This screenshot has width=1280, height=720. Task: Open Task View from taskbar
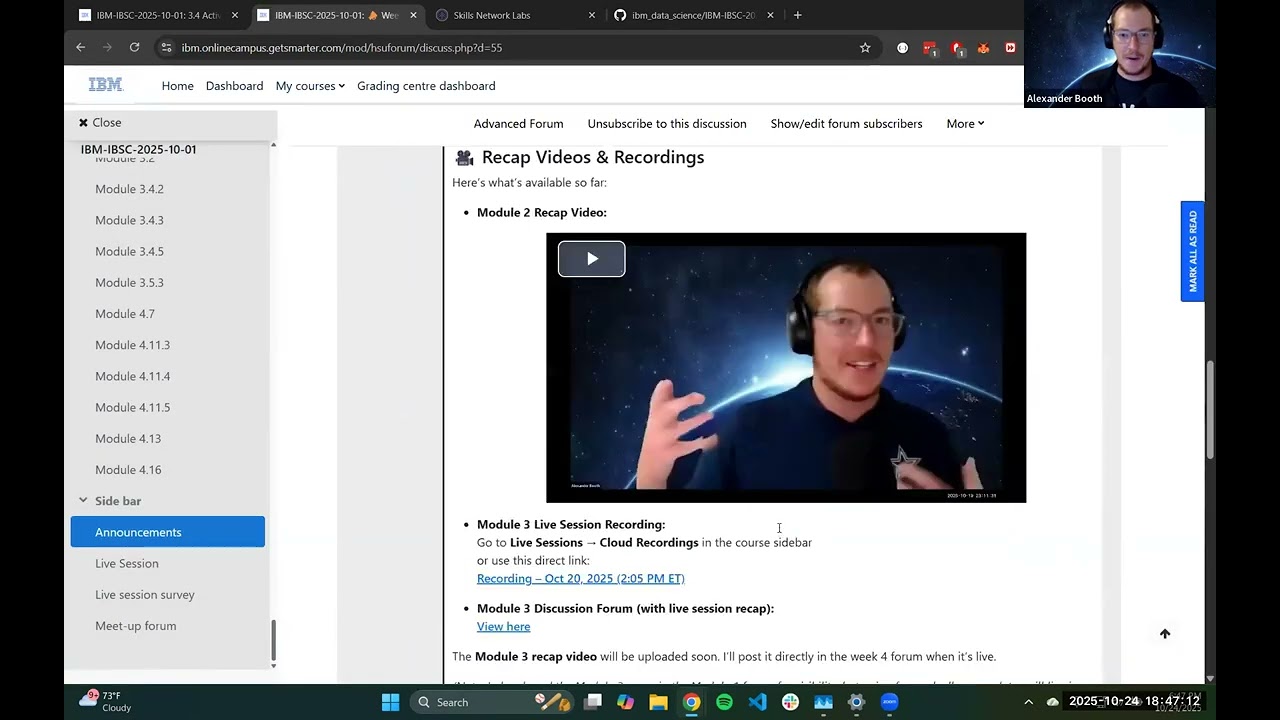coord(592,702)
